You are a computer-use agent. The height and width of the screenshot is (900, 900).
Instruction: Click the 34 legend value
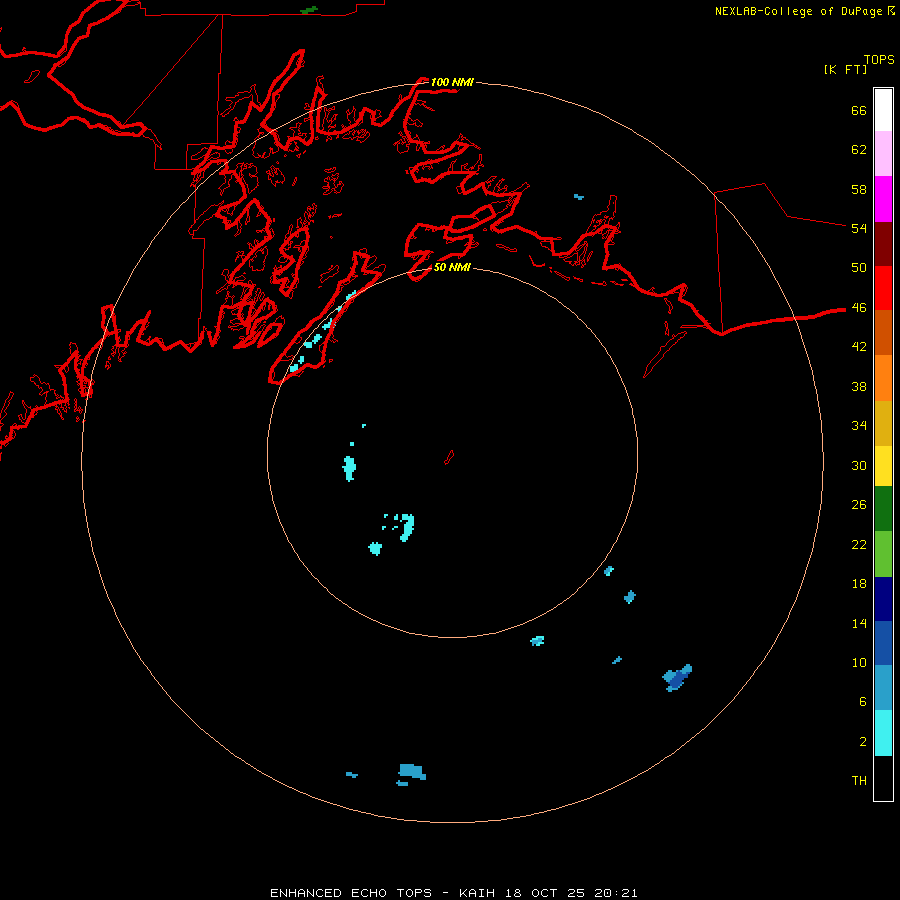859,425
